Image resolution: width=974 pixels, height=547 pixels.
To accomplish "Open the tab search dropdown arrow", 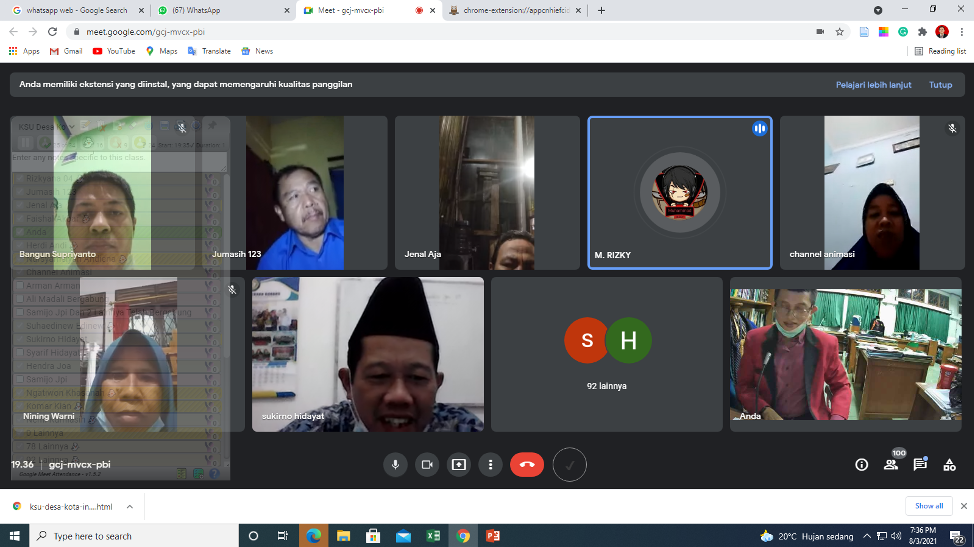I will tap(878, 10).
